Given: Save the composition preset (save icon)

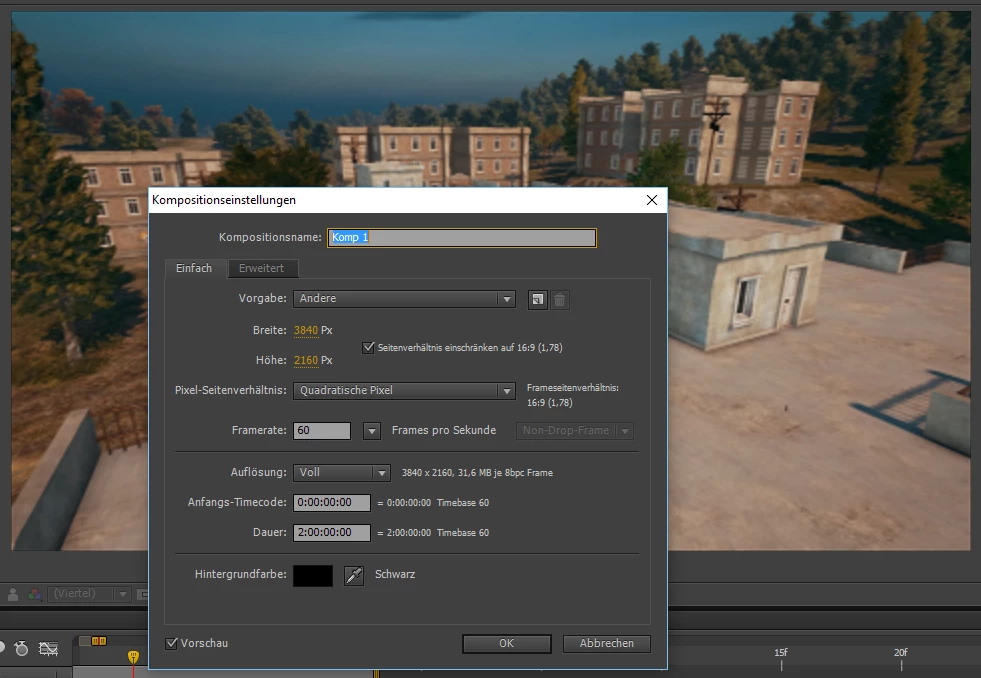Looking at the screenshot, I should point(537,300).
